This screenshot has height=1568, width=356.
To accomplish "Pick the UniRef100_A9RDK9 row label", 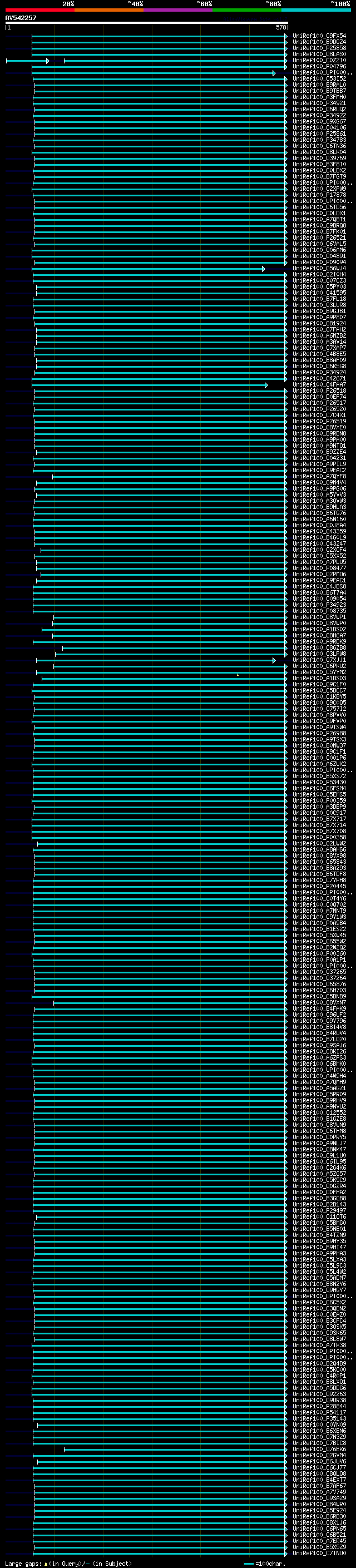I will click(319, 641).
